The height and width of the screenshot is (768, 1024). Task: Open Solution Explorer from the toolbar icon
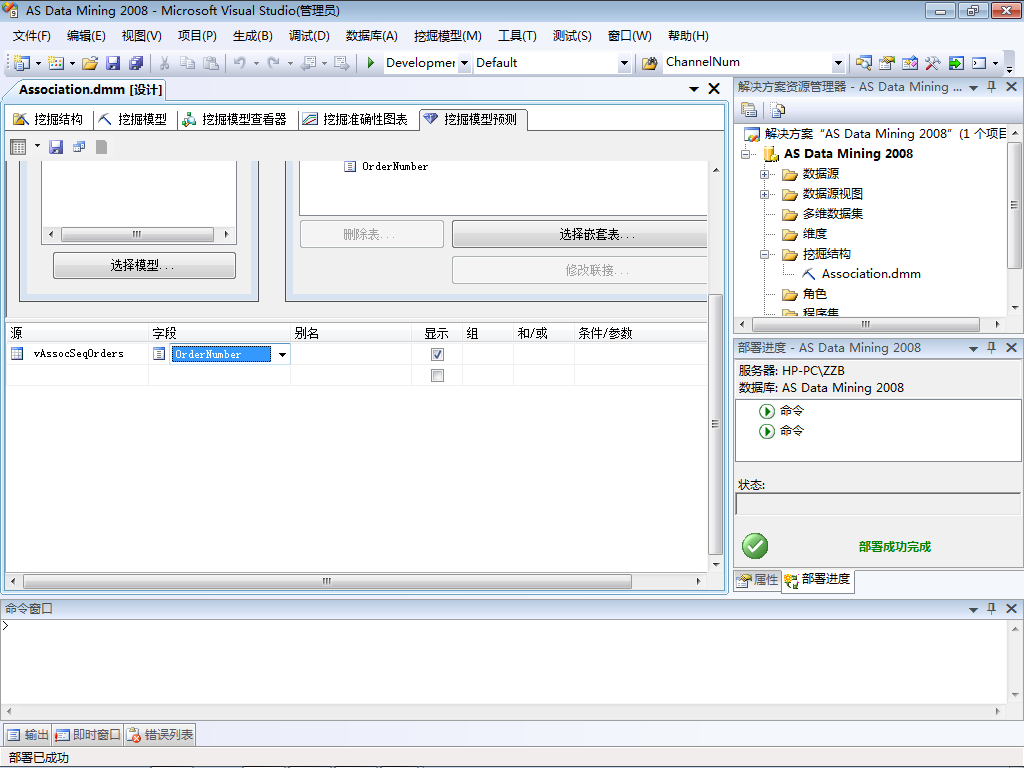pos(863,63)
